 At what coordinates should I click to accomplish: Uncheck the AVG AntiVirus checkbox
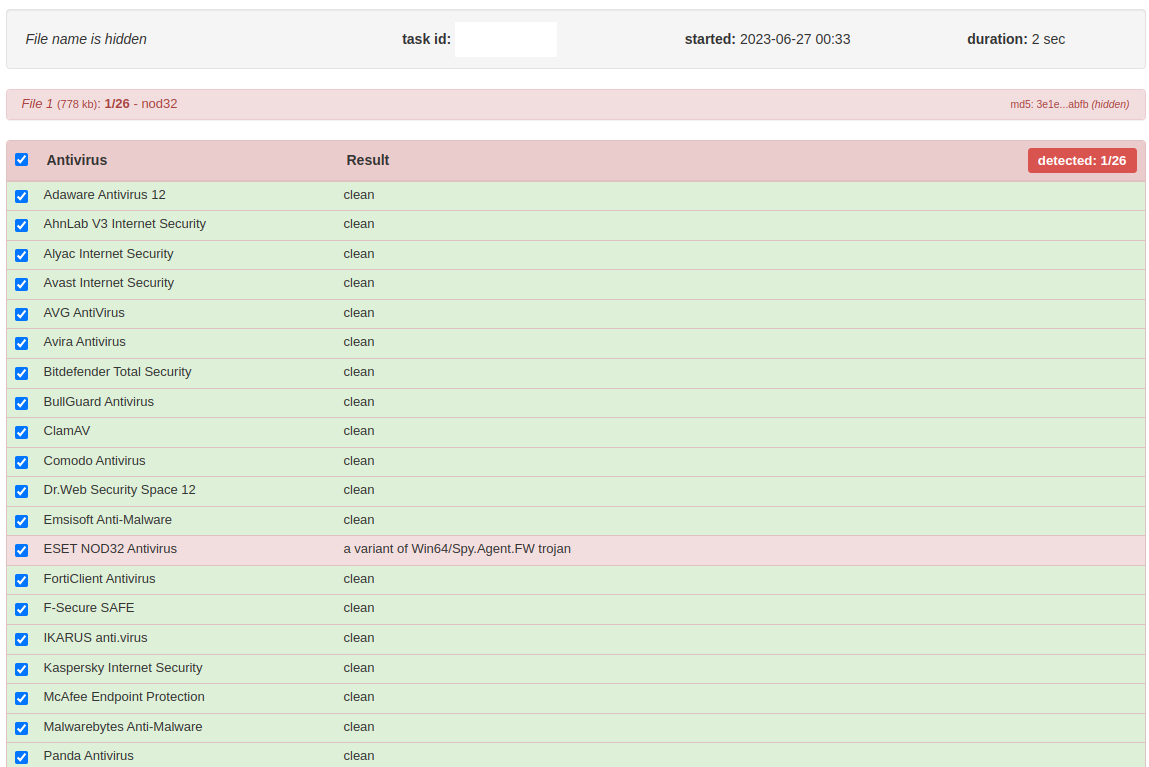coord(22,314)
